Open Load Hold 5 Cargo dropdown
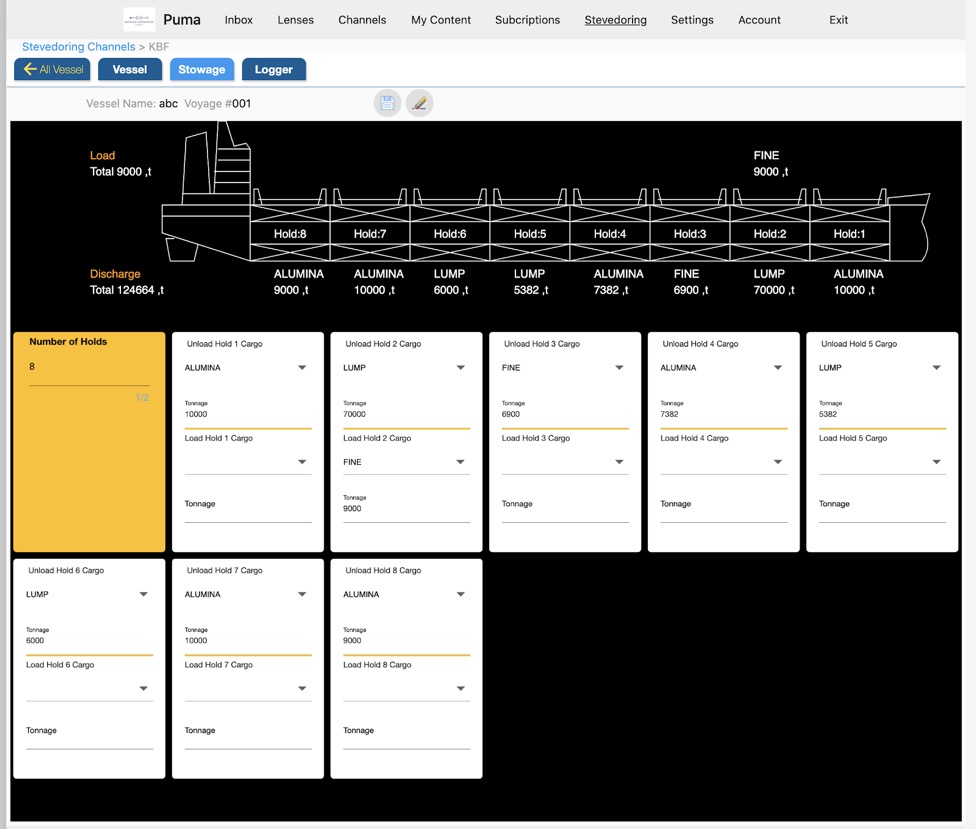This screenshot has width=976, height=829. pos(883,462)
